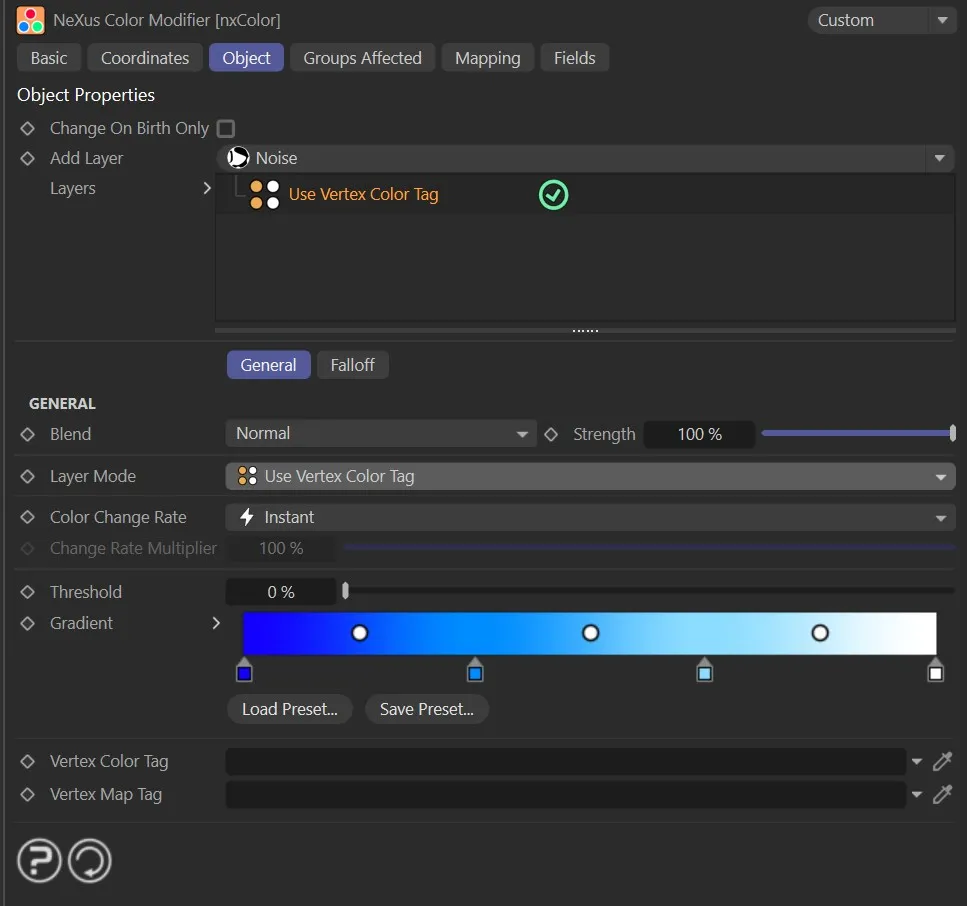Use the Vertex Color Tag eyedropper picker
This screenshot has height=906, width=967.
click(941, 761)
